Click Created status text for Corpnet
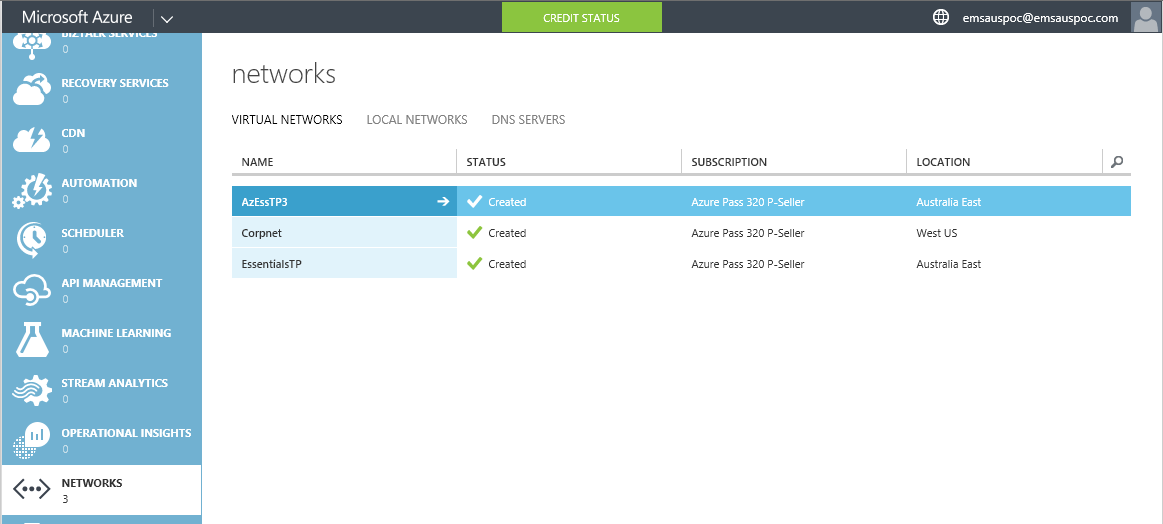This screenshot has height=524, width=1163. pos(507,233)
